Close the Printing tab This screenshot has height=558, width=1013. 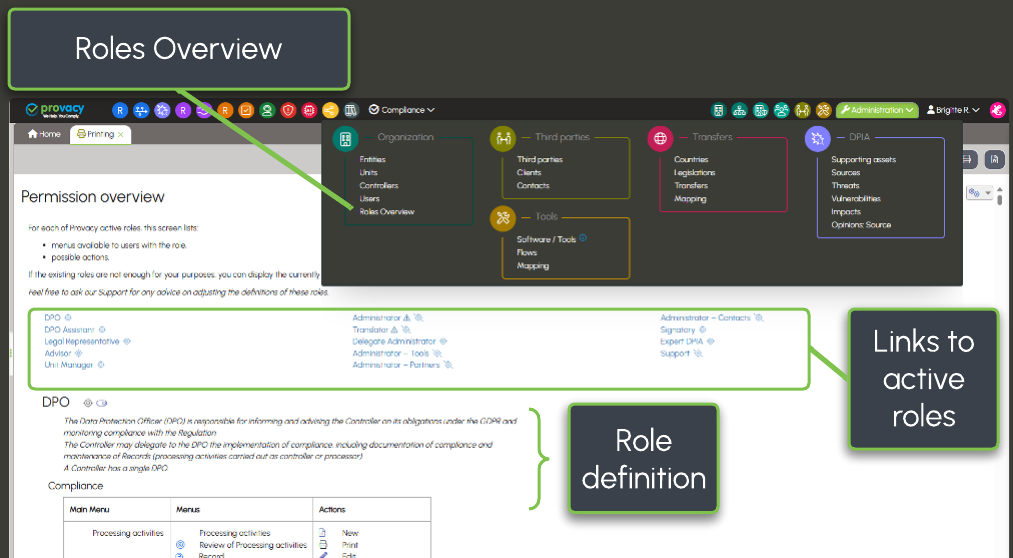(x=121, y=134)
